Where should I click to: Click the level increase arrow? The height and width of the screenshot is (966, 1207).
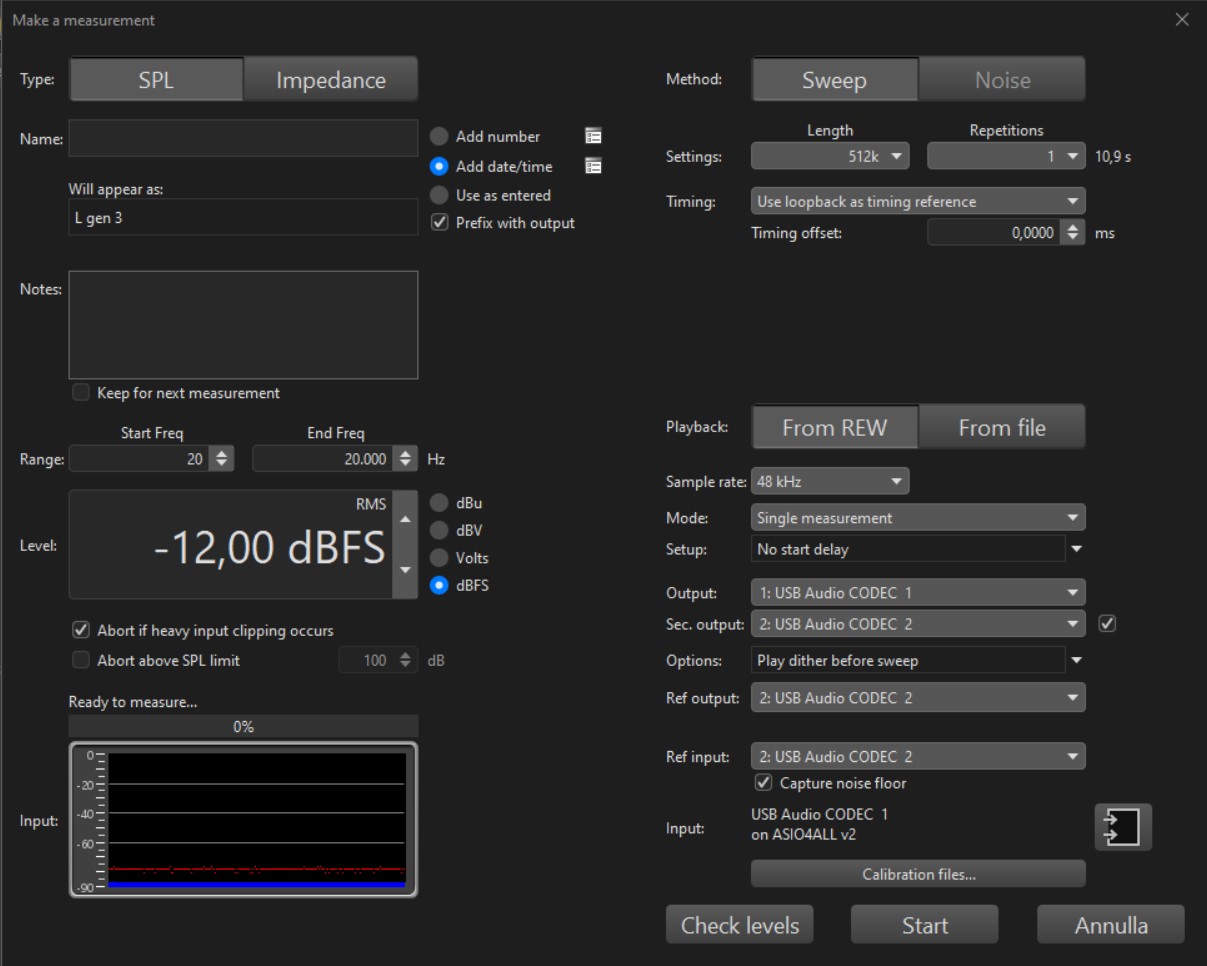pyautogui.click(x=405, y=518)
